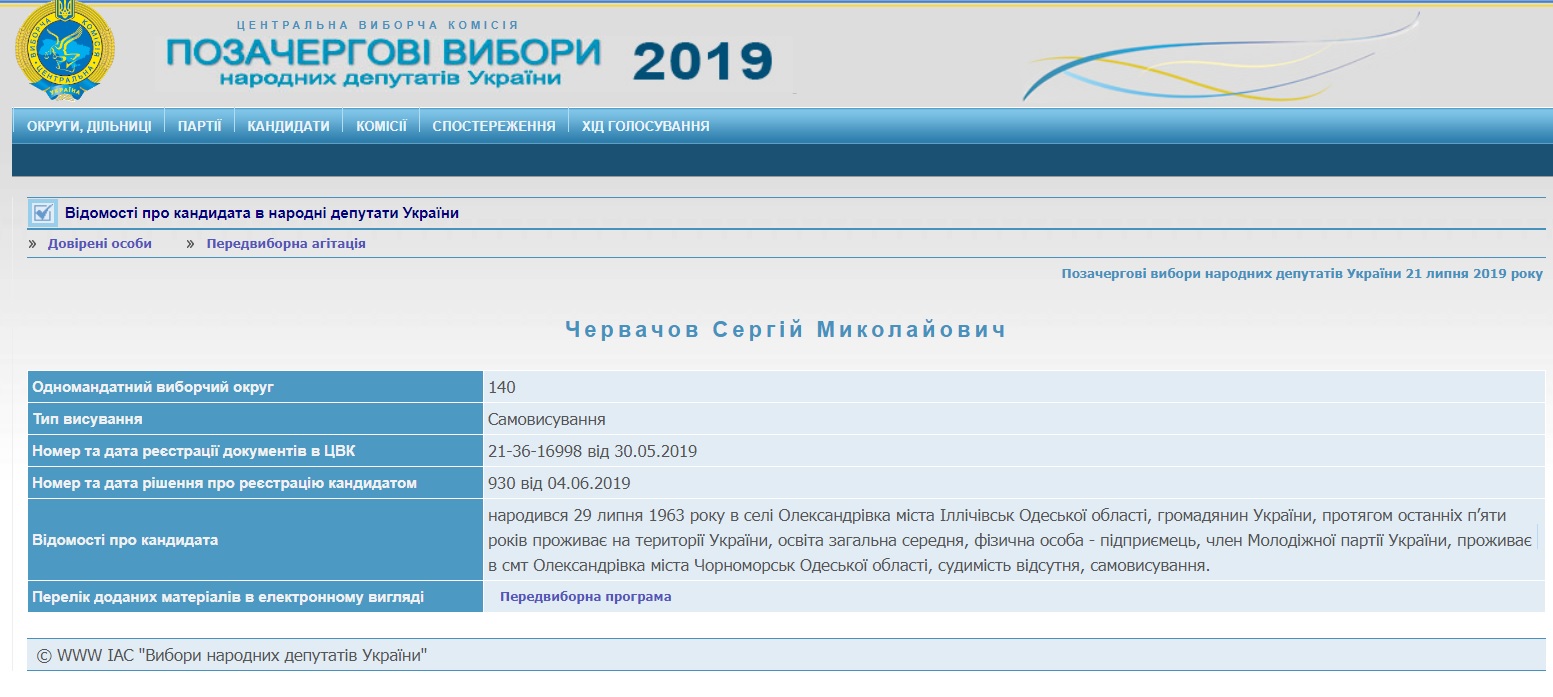Click the Тип висування row label

[255, 419]
